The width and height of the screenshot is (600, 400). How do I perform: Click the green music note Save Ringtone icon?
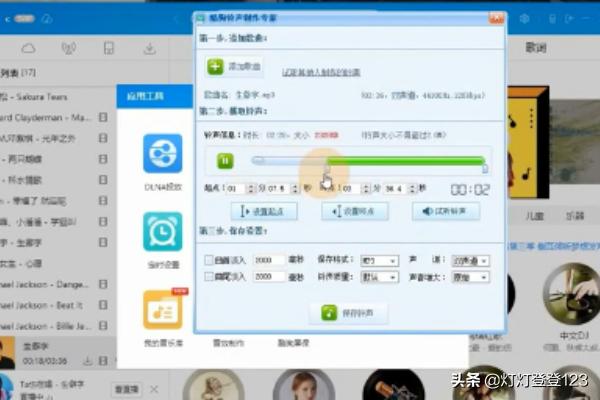coord(329,313)
